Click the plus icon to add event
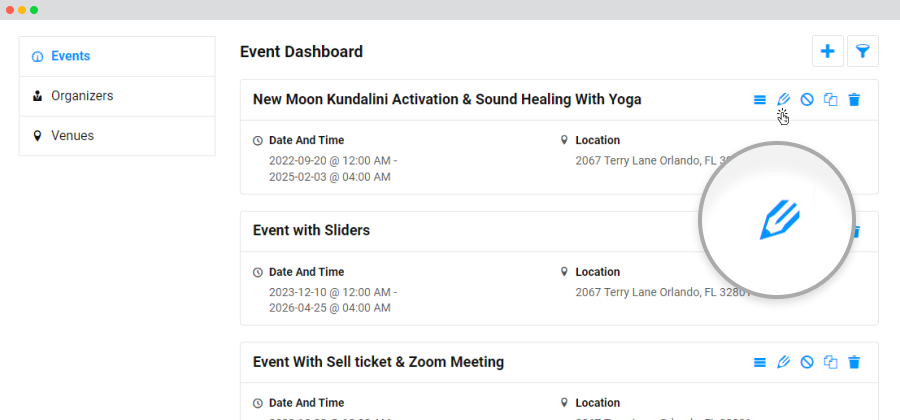This screenshot has width=900, height=420. click(x=827, y=52)
